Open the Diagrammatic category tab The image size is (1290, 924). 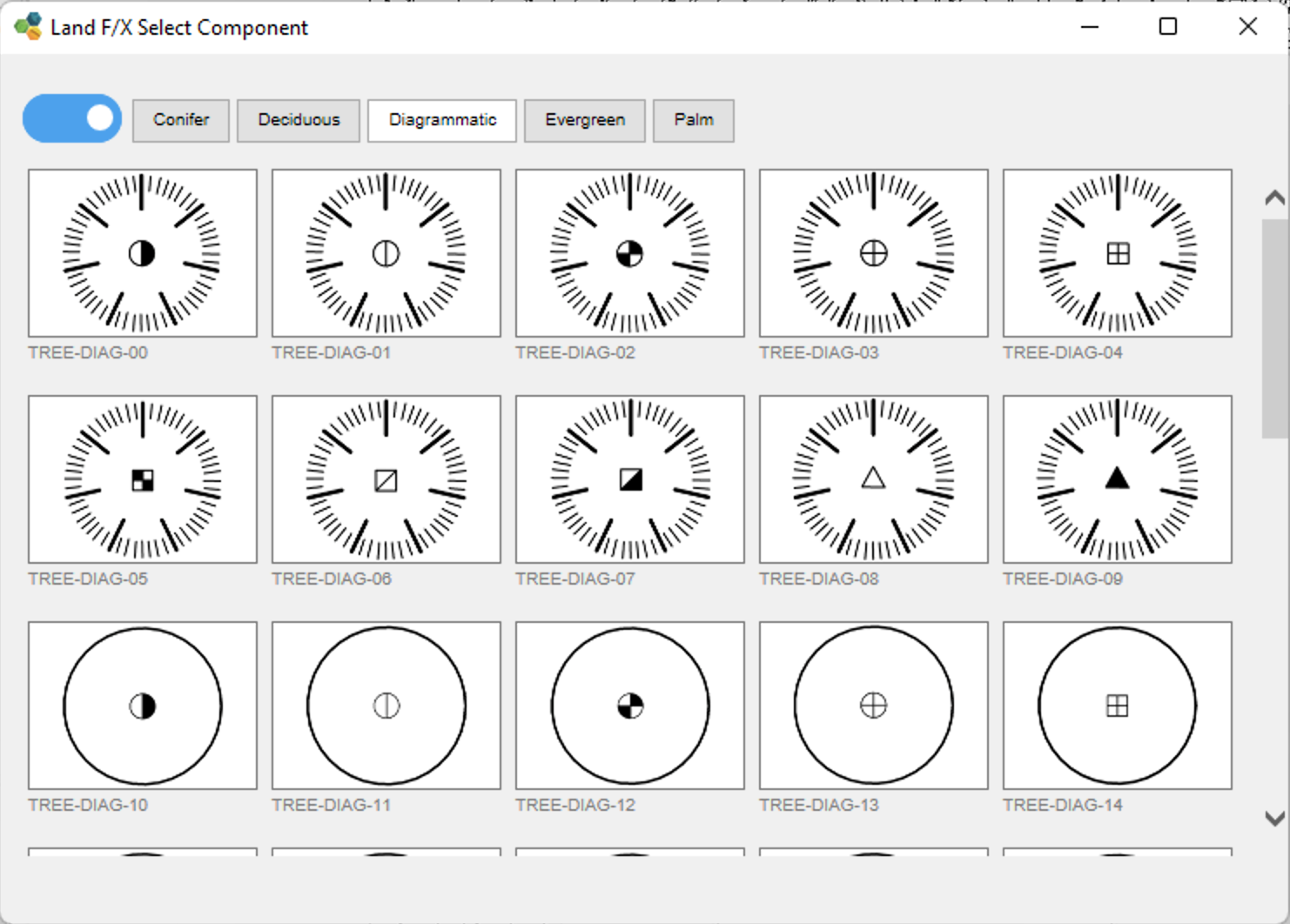click(442, 120)
